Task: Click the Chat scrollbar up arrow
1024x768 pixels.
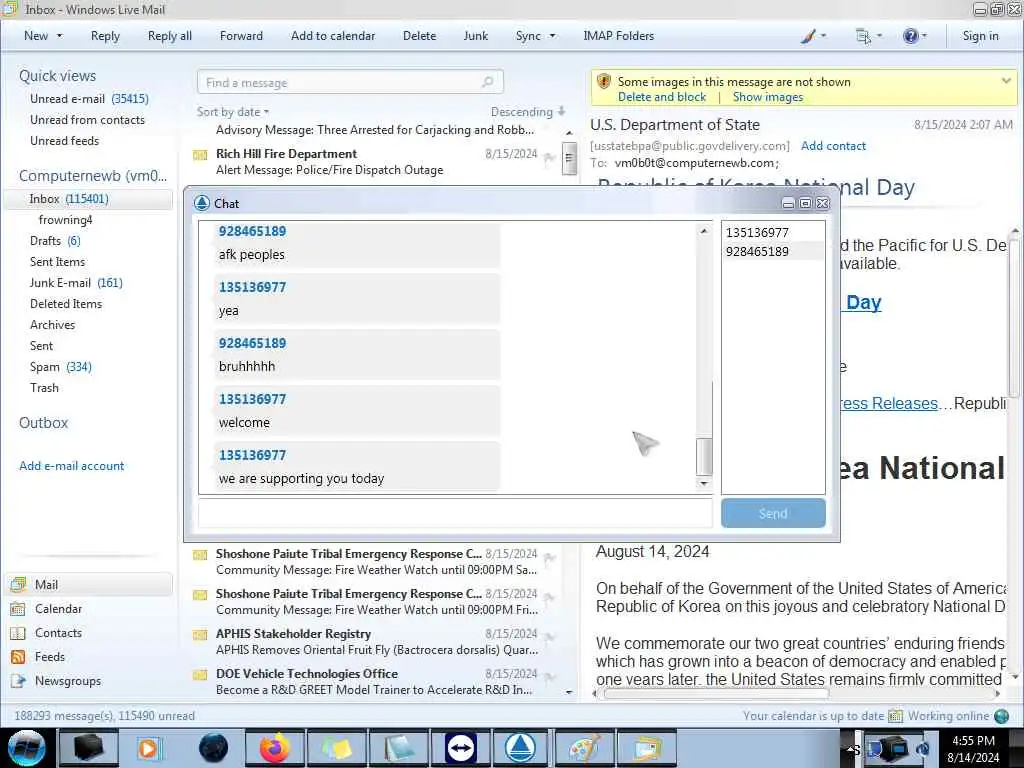Action: pos(703,231)
